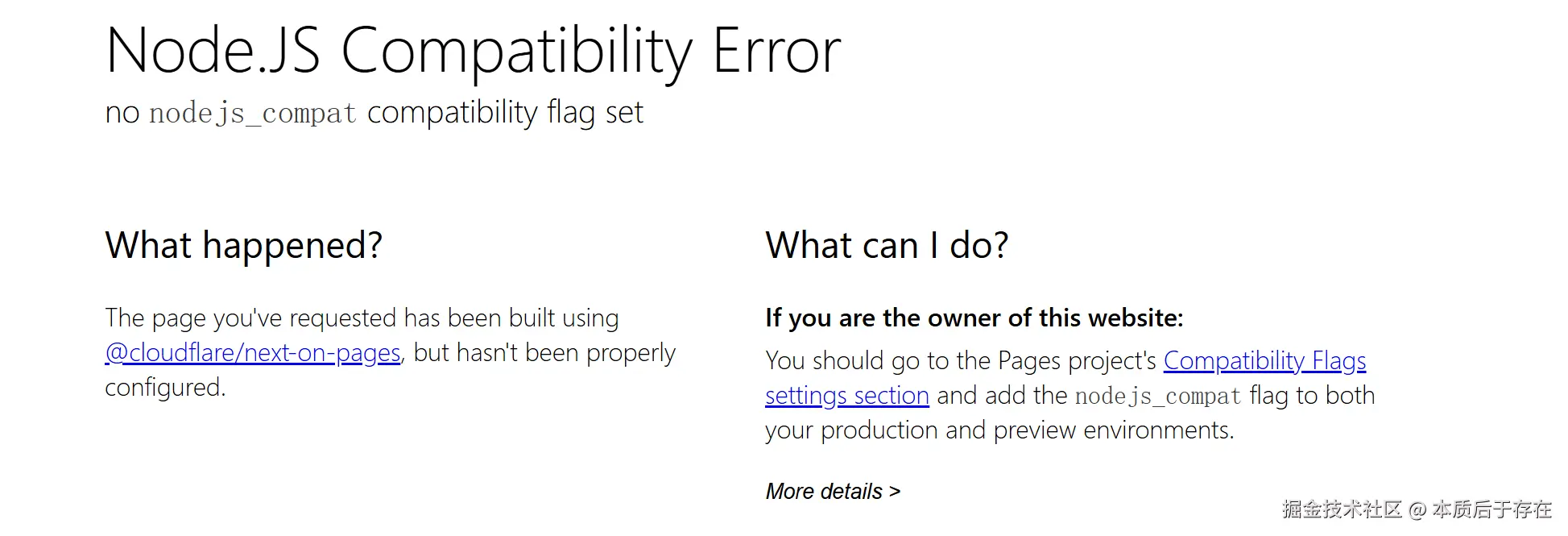Click the 'What happened?' heading
This screenshot has width=1568, height=536.
click(x=244, y=245)
